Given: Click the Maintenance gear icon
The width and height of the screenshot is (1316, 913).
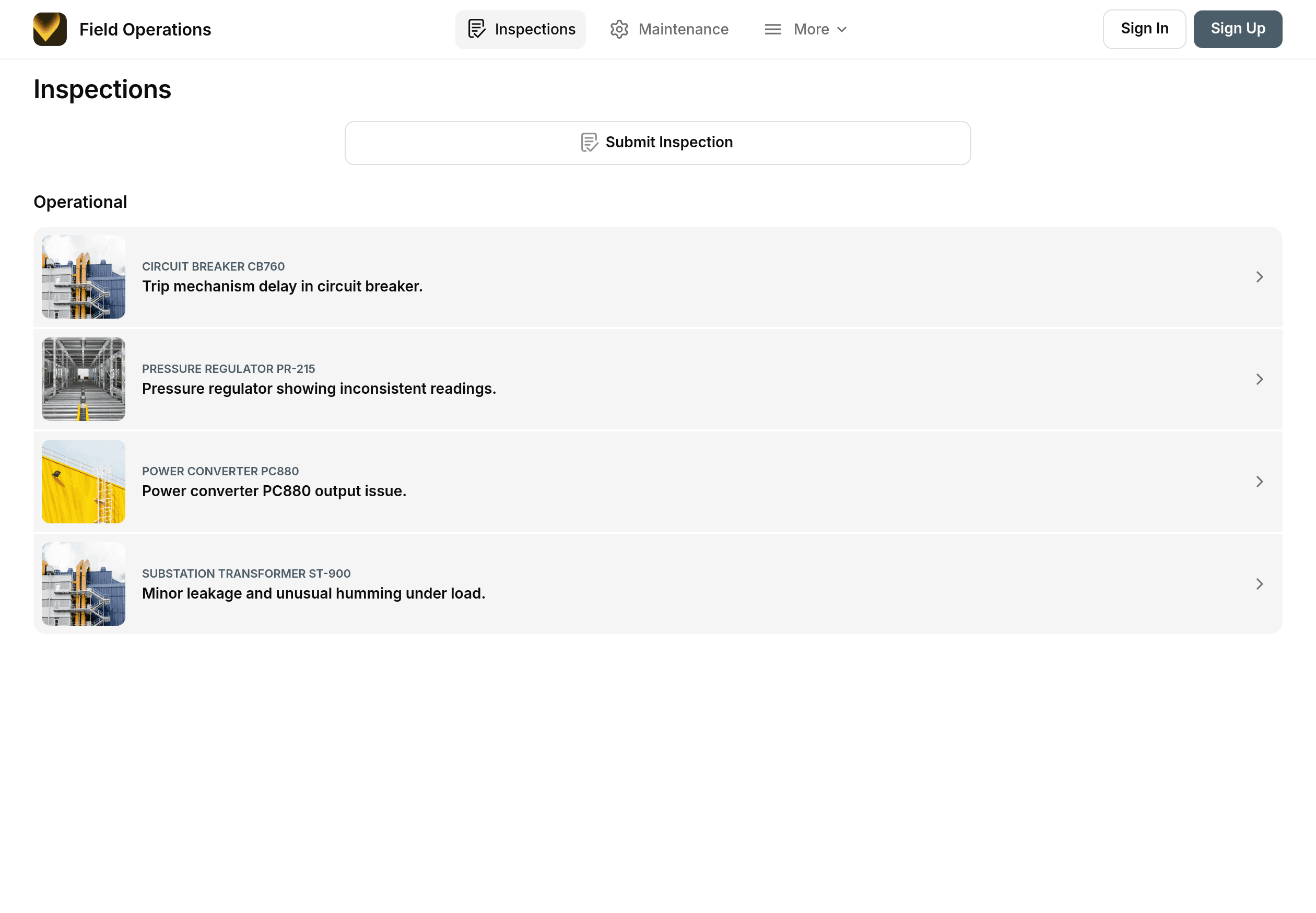Looking at the screenshot, I should click(x=619, y=29).
